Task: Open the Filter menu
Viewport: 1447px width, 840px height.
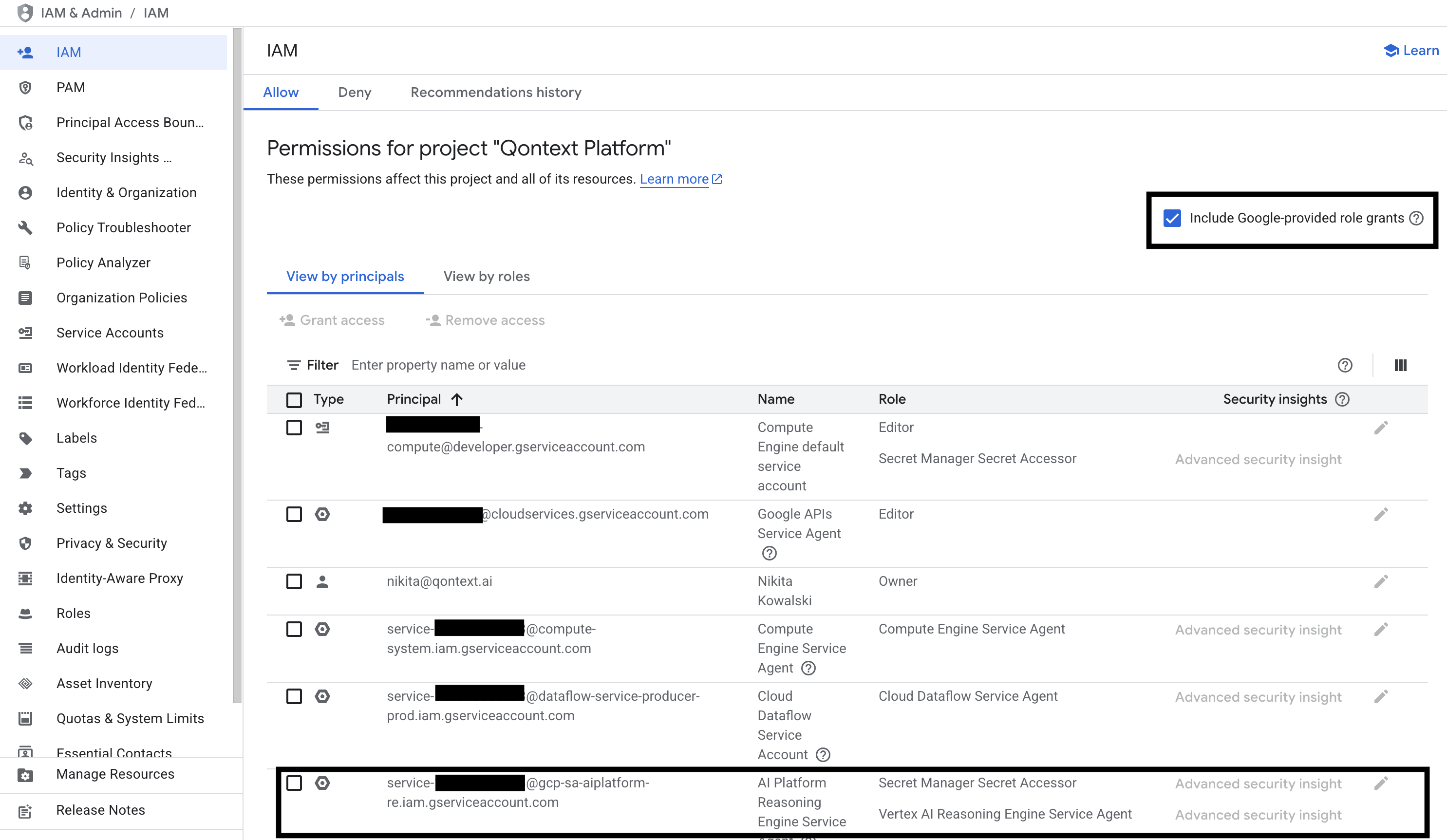Action: pos(312,365)
